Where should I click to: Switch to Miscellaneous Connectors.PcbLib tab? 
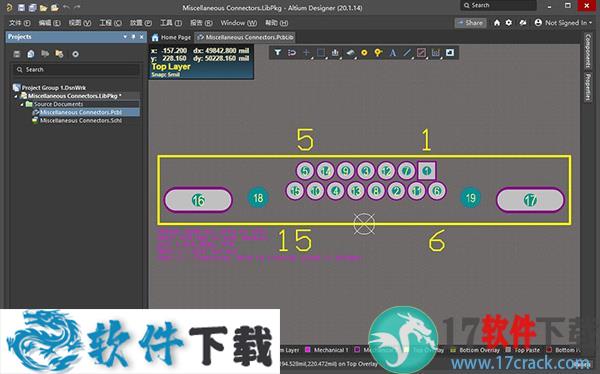[x=245, y=37]
